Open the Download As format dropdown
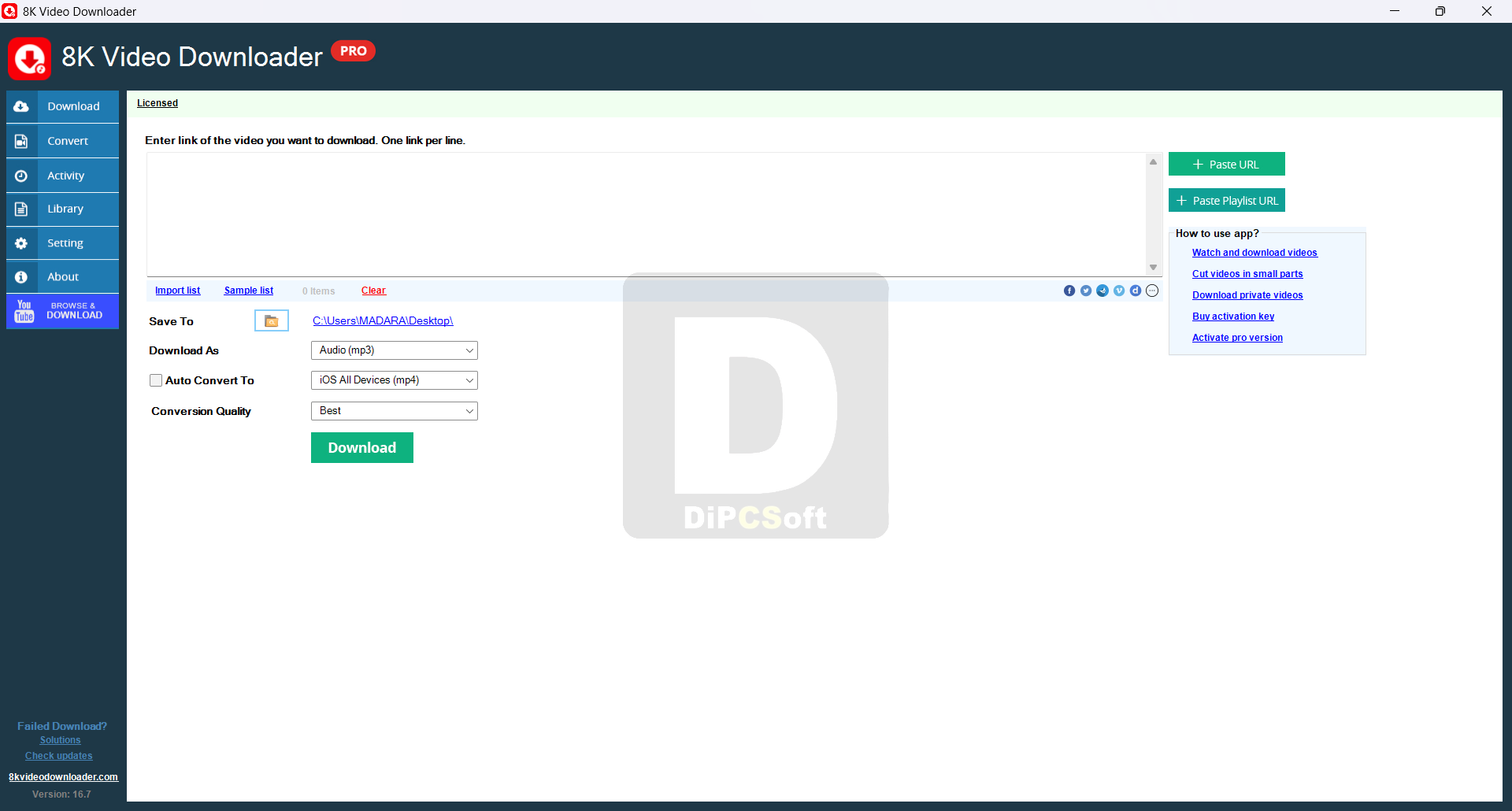 (395, 350)
